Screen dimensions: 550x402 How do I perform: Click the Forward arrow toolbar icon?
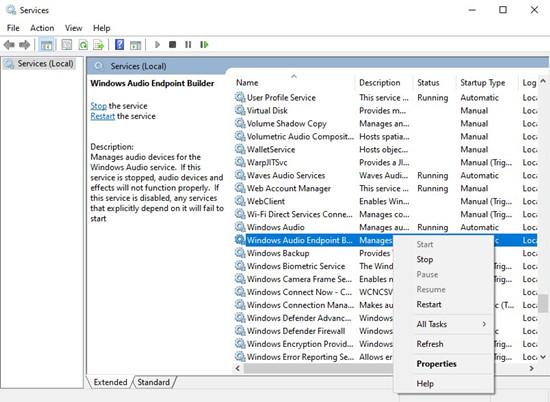(x=25, y=45)
